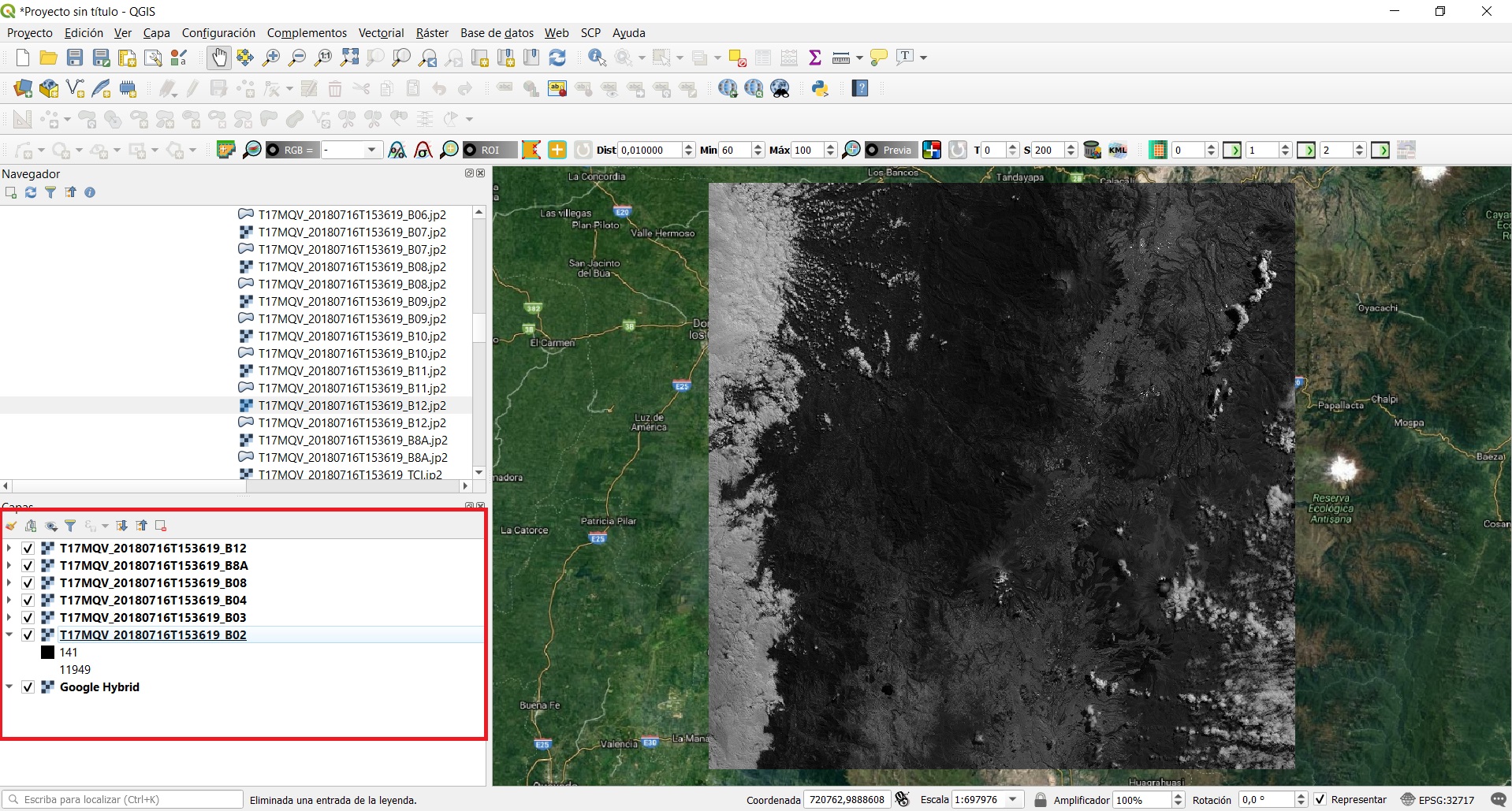Activate the Identify Features tool
1512x811 pixels.
coord(597,58)
